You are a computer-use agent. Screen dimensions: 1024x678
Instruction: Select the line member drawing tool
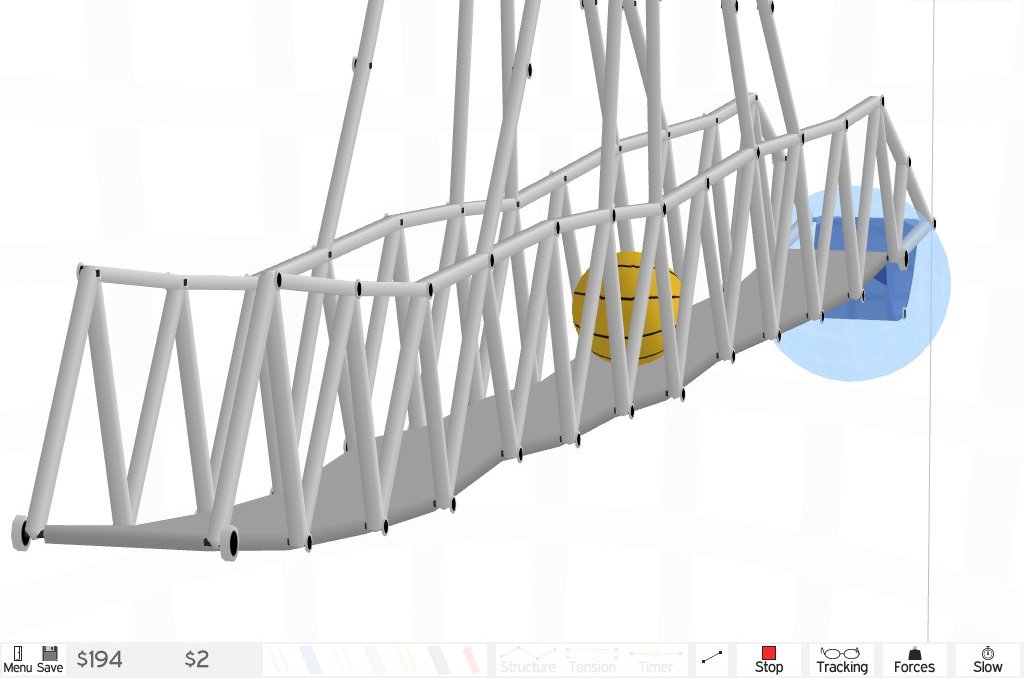click(712, 659)
